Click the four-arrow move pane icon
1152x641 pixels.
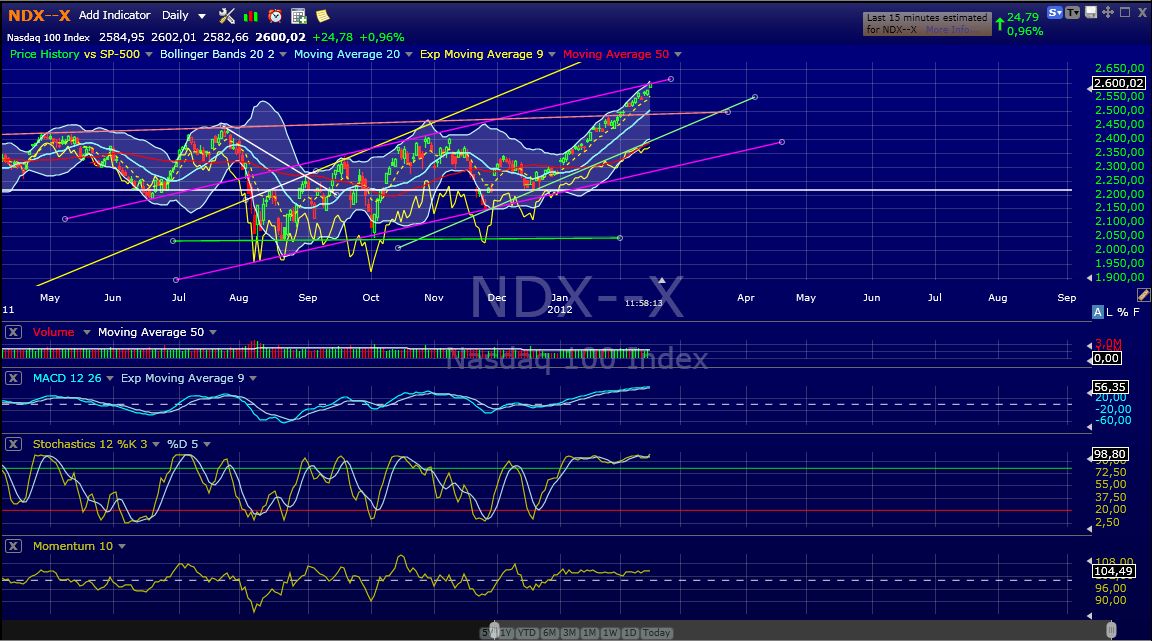coord(1108,12)
